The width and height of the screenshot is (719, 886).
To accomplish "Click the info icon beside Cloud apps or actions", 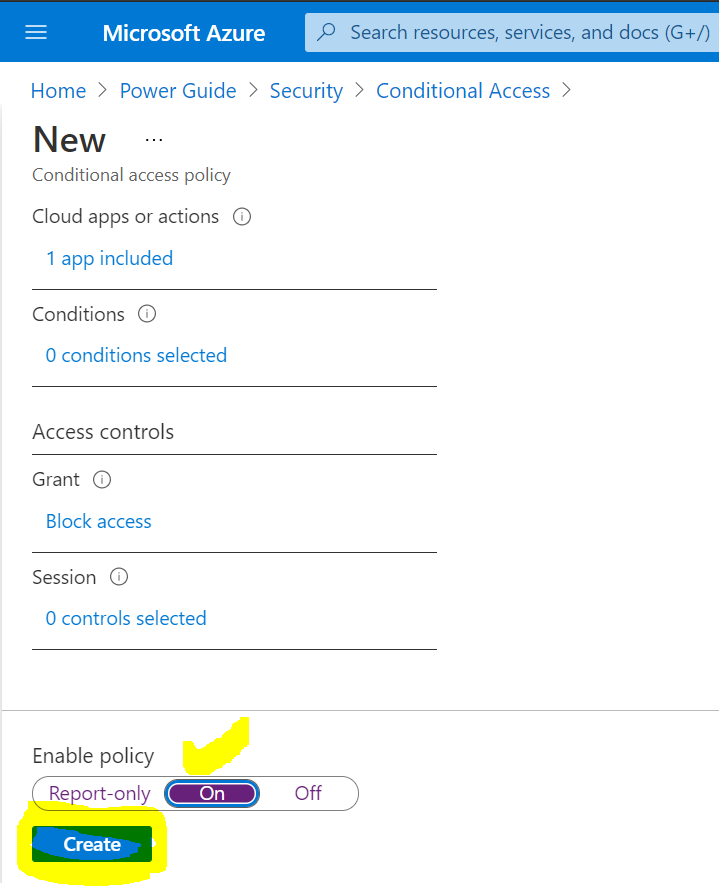I will (x=241, y=216).
